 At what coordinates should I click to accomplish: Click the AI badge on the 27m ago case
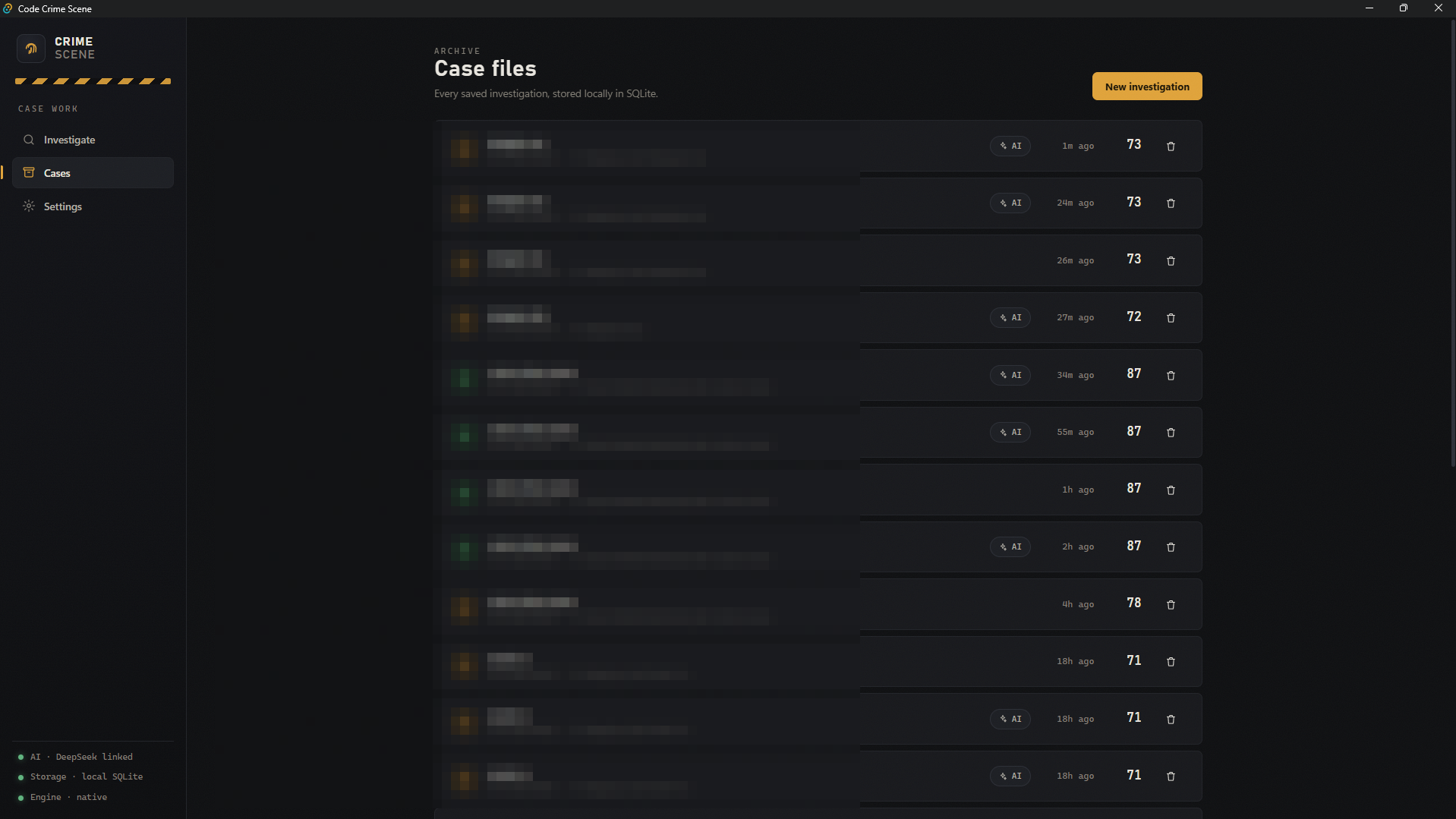tap(1010, 317)
